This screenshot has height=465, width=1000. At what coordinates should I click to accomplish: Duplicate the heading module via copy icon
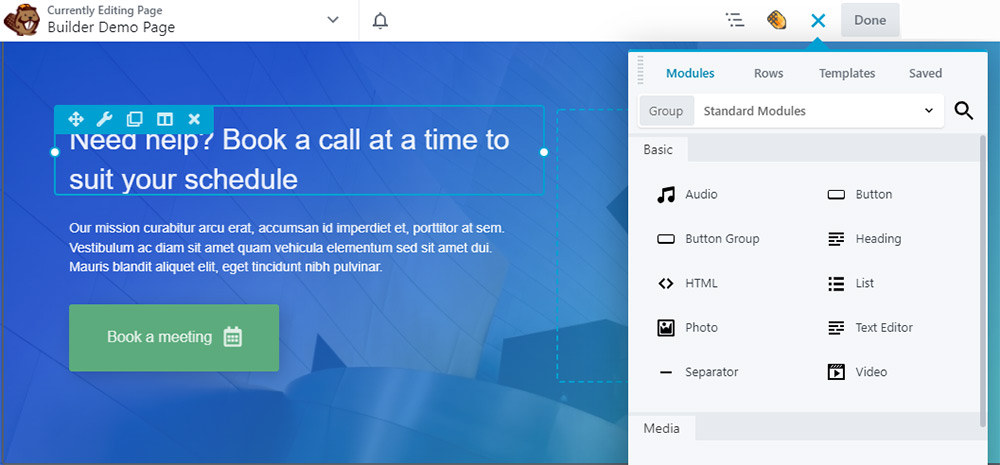tap(135, 119)
